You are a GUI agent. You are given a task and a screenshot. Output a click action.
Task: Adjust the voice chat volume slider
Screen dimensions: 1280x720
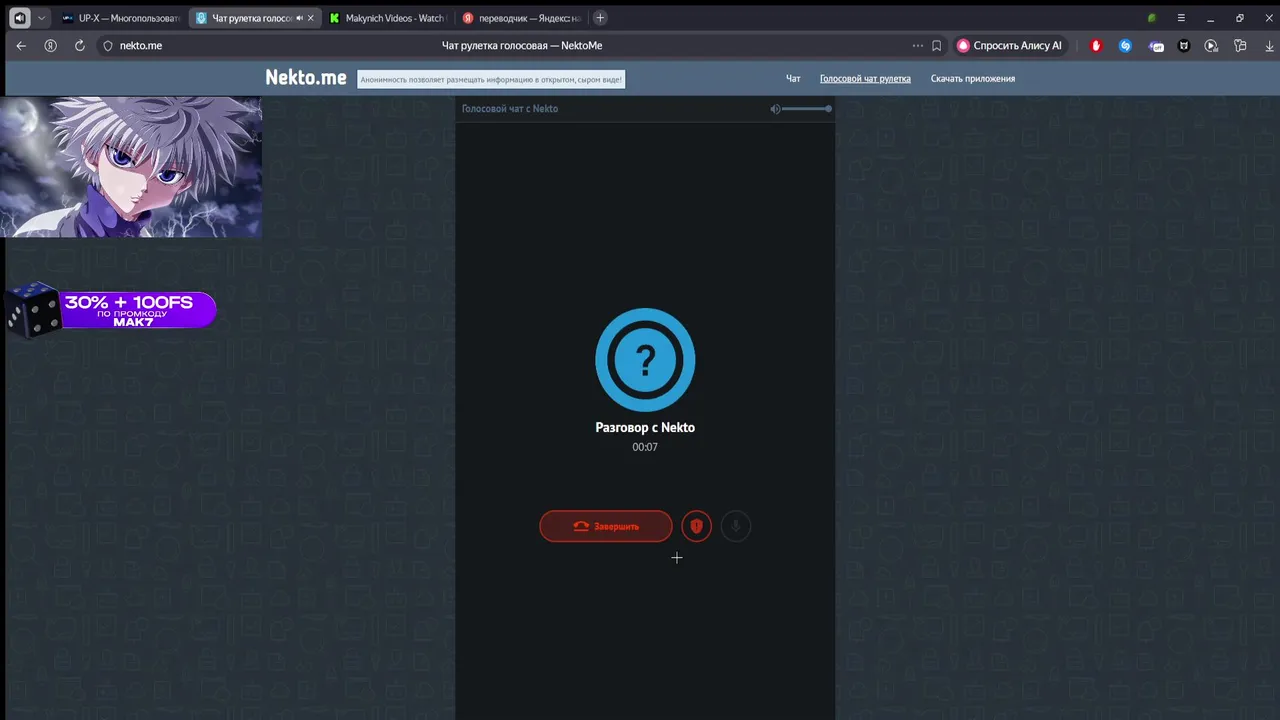807,109
